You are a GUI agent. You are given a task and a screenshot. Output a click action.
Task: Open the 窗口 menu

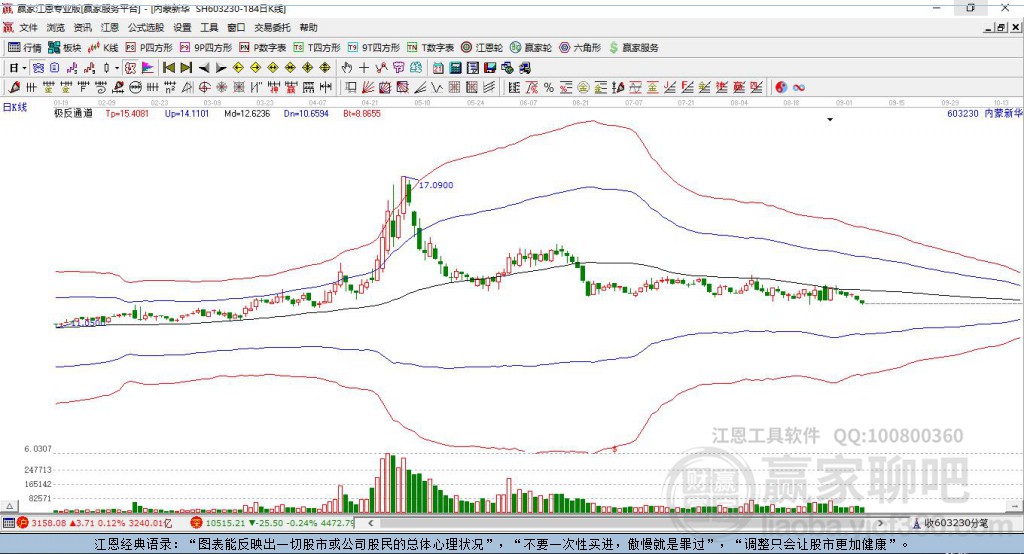pyautogui.click(x=236, y=27)
